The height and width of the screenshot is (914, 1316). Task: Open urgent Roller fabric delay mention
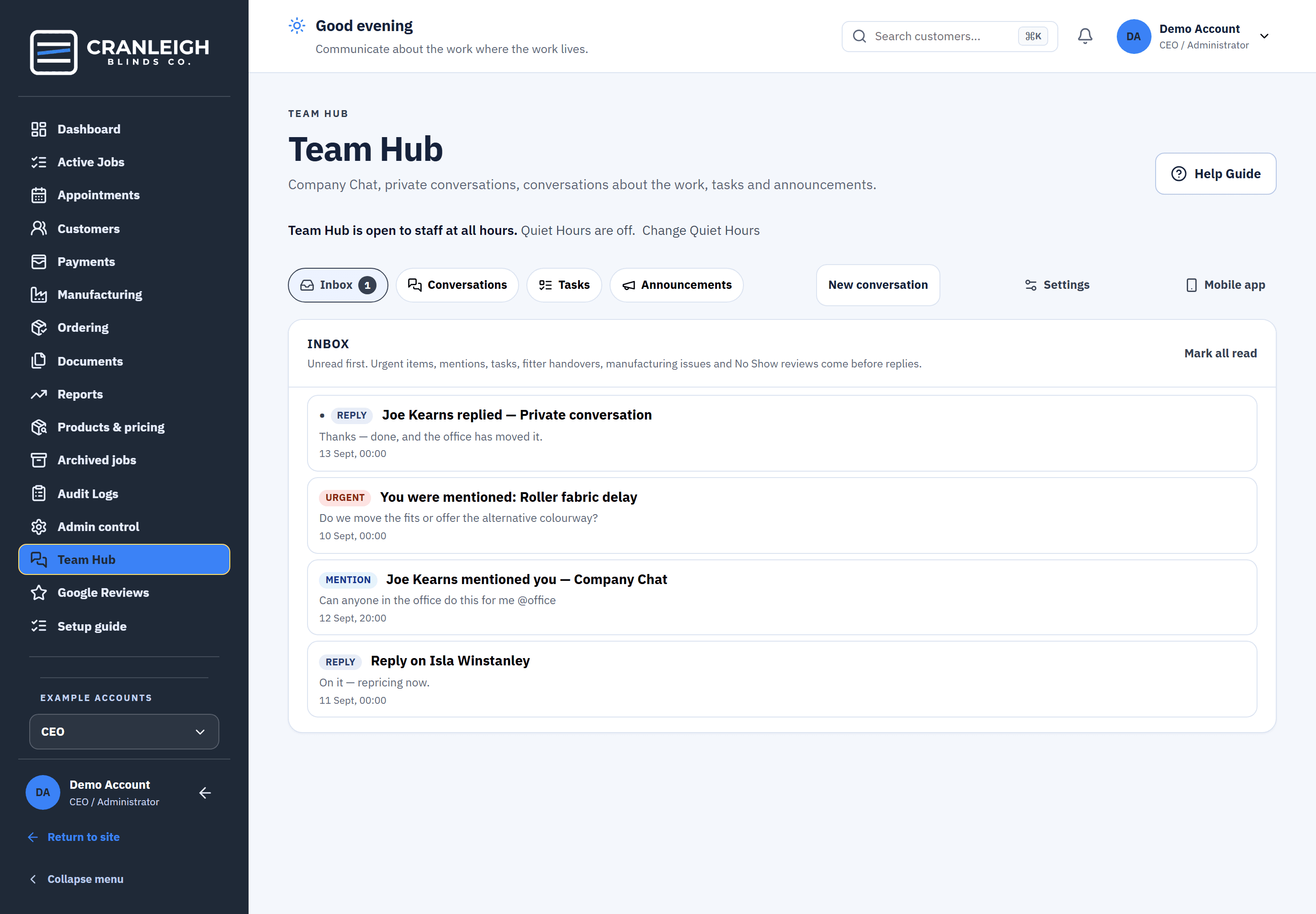[782, 515]
